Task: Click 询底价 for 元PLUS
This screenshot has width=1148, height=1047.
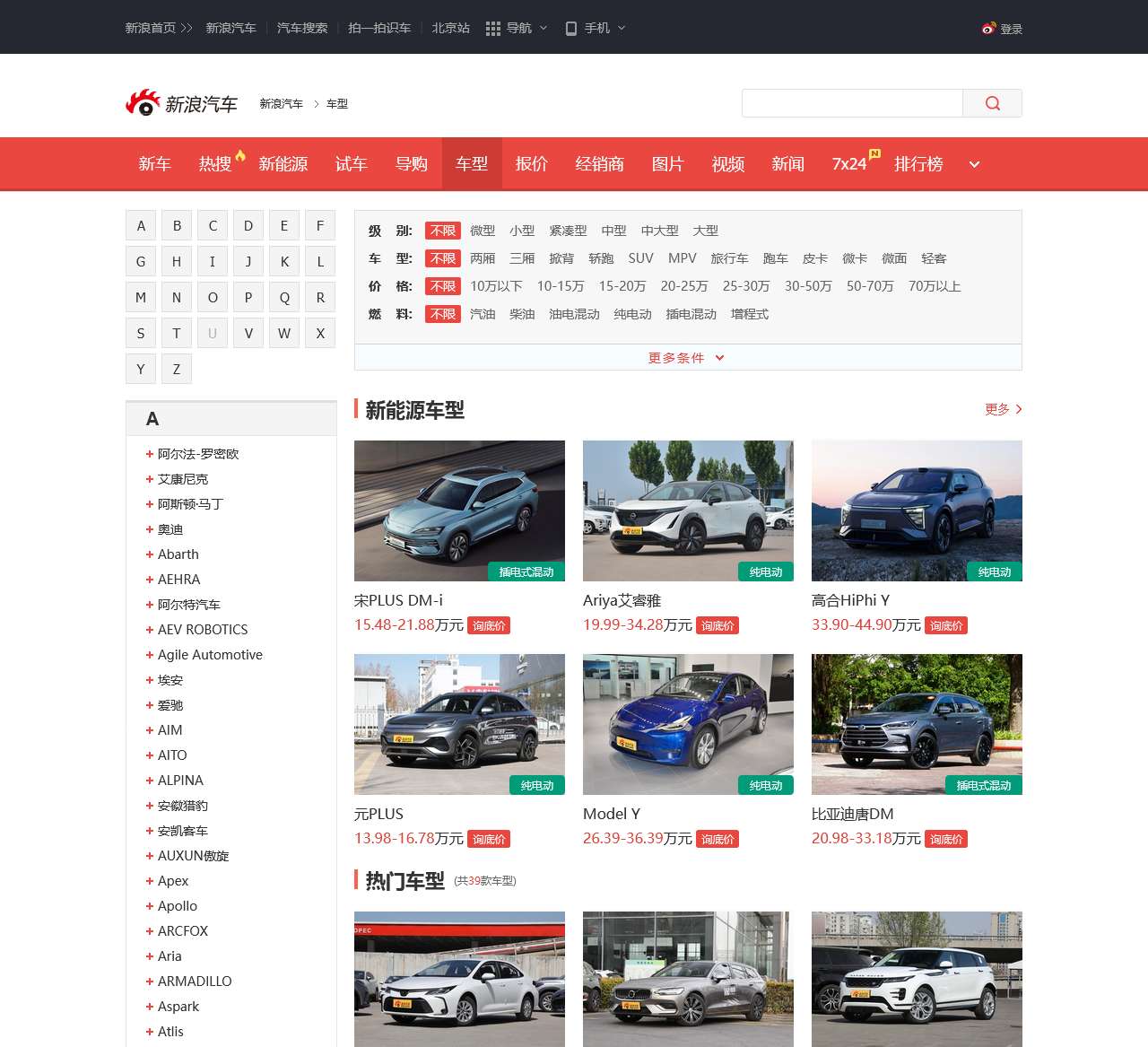Action: point(490,839)
